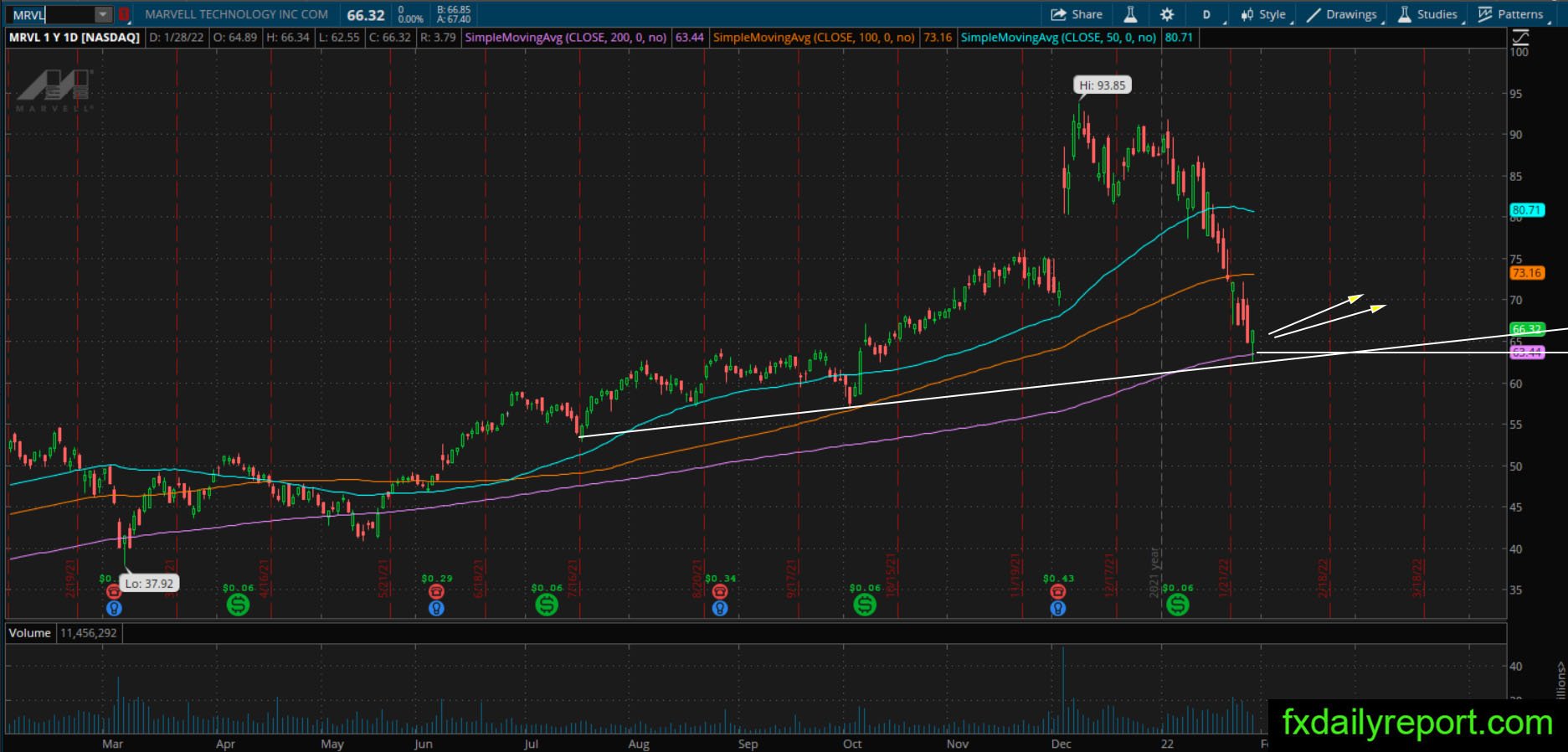This screenshot has width=1568, height=752.
Task: Click the MARVELL TECHNOLOGY INC COM company name
Action: coord(237,14)
